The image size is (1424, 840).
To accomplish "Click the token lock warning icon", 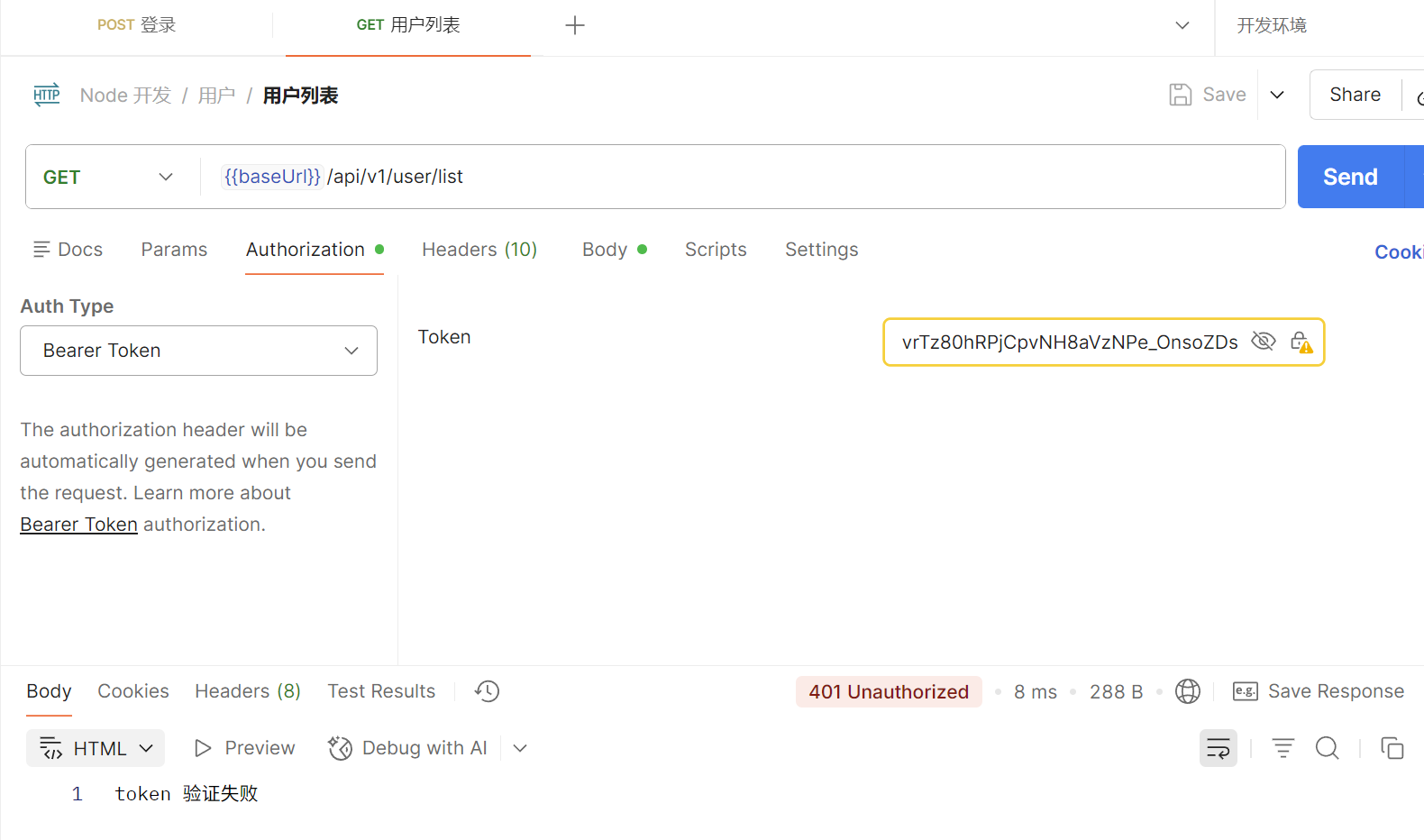I will click(x=1301, y=342).
